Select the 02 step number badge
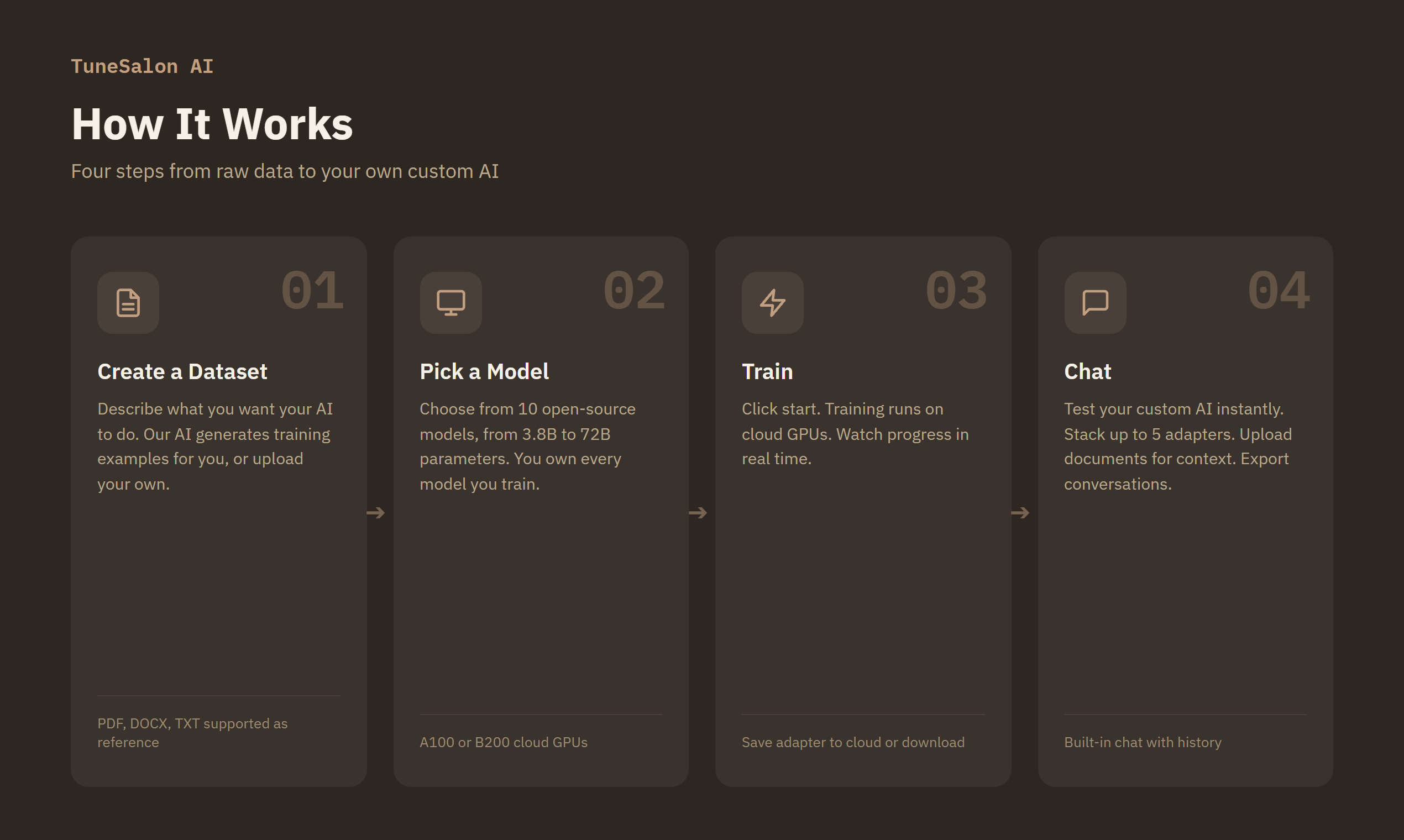The image size is (1404, 840). 634,290
